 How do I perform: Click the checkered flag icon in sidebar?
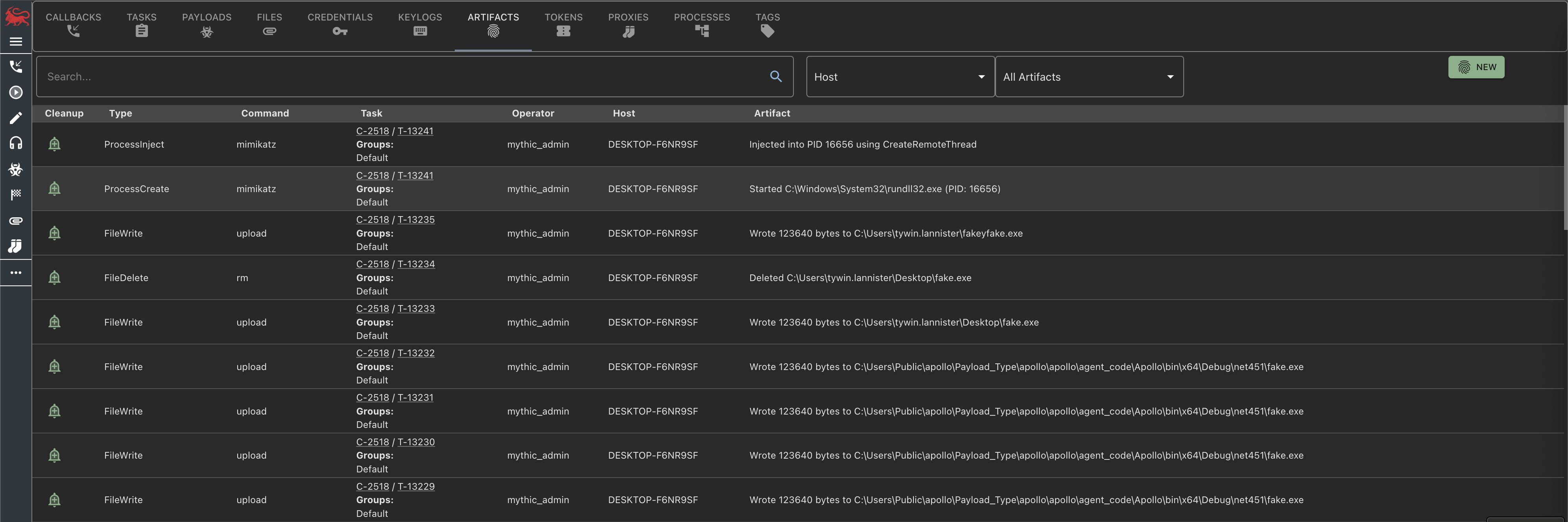tap(16, 195)
